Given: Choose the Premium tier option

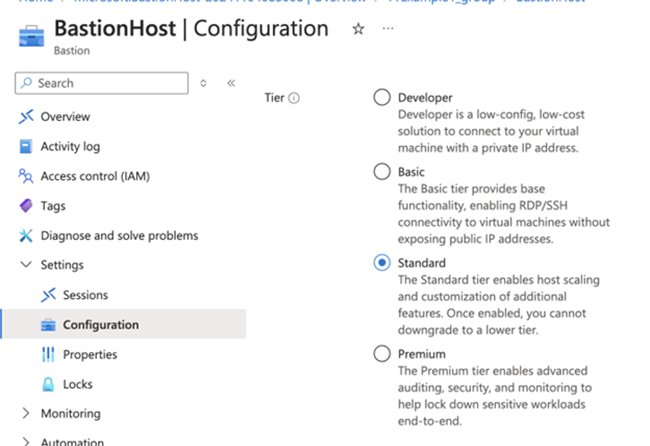Looking at the screenshot, I should coord(381,354).
